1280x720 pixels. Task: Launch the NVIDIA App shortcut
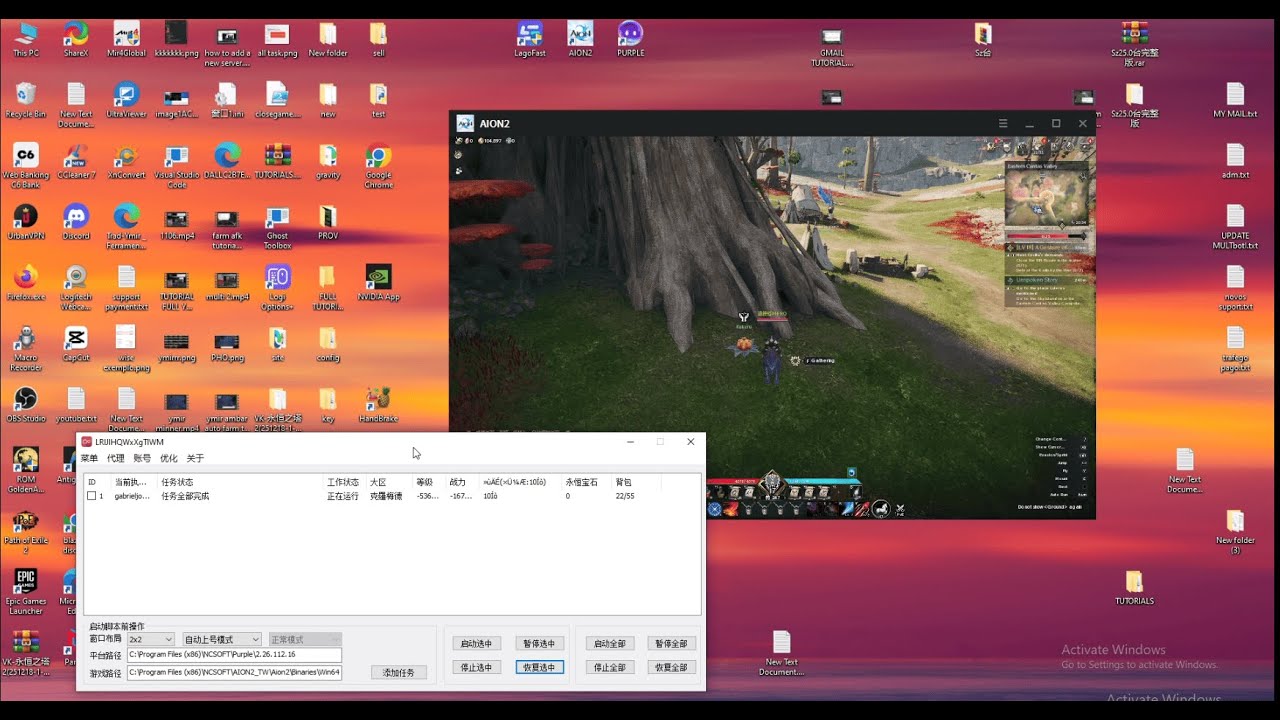coord(378,283)
